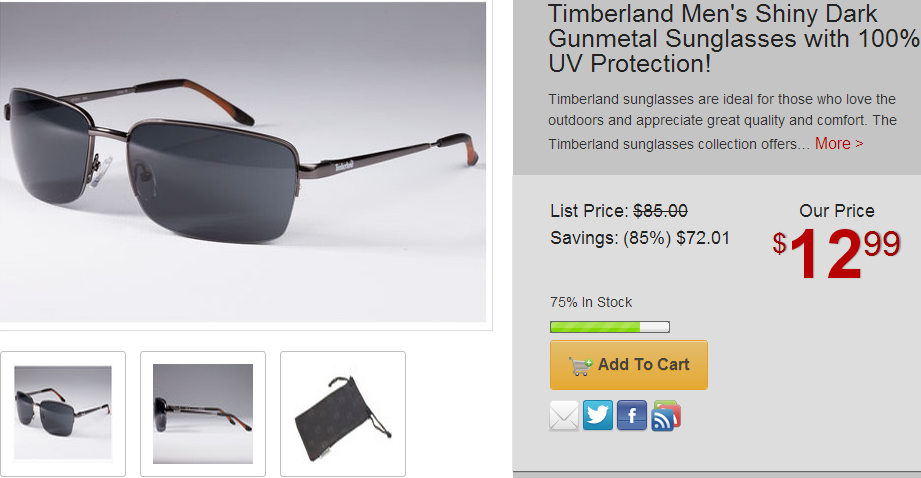
Task: Click the Timberland product description paragraph
Action: (x=722, y=121)
